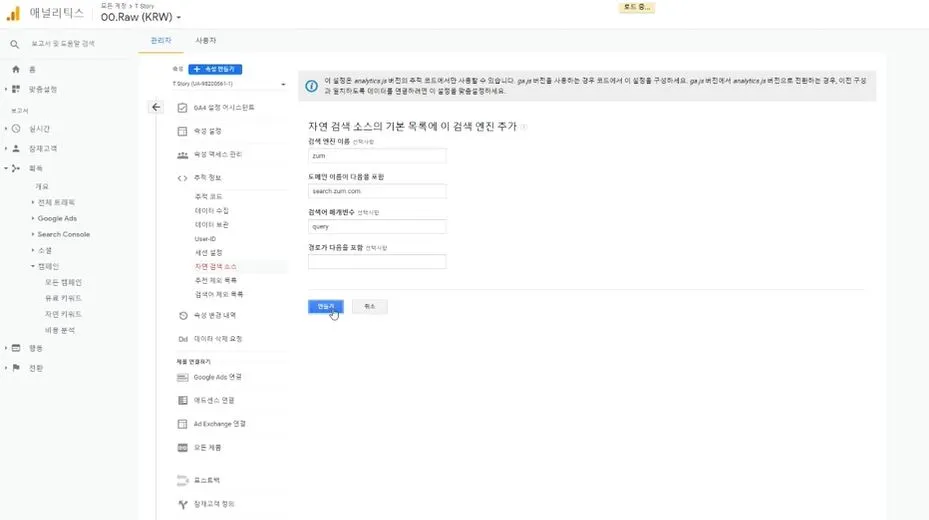Image resolution: width=929 pixels, height=520 pixels.
Task: Open 검색어 제외 목록
Action: (219, 294)
